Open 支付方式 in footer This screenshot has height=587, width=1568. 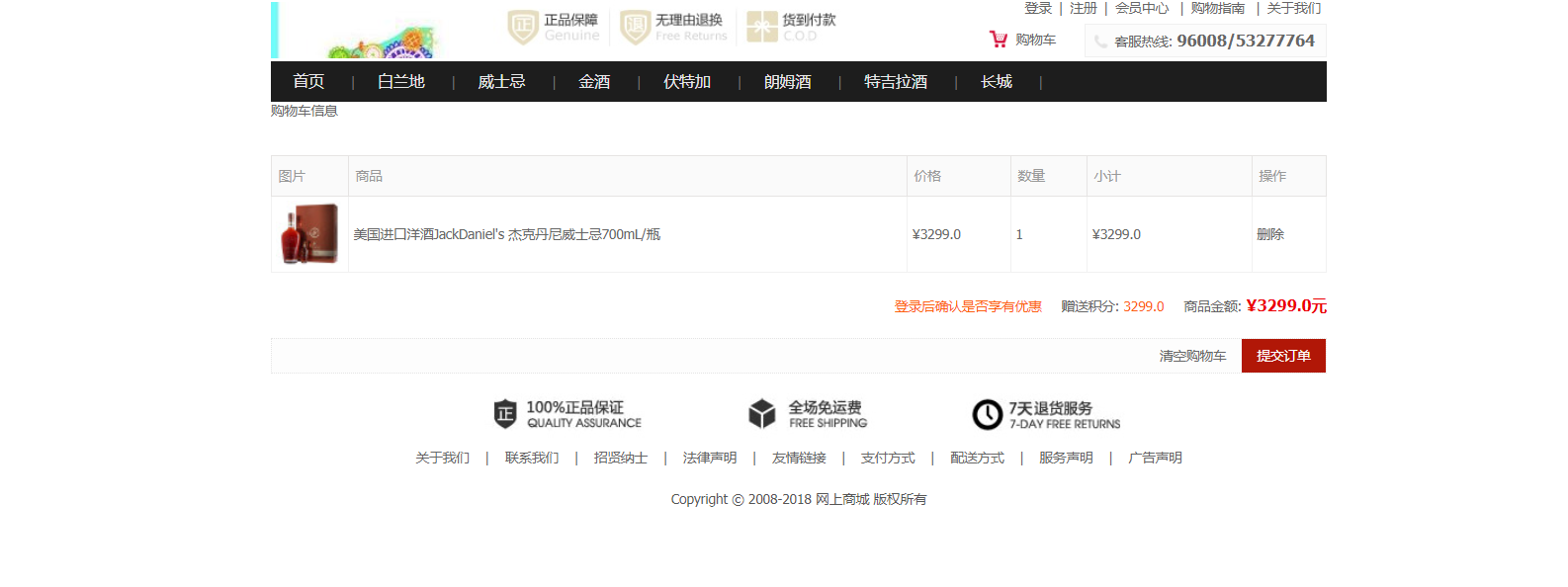[888, 458]
